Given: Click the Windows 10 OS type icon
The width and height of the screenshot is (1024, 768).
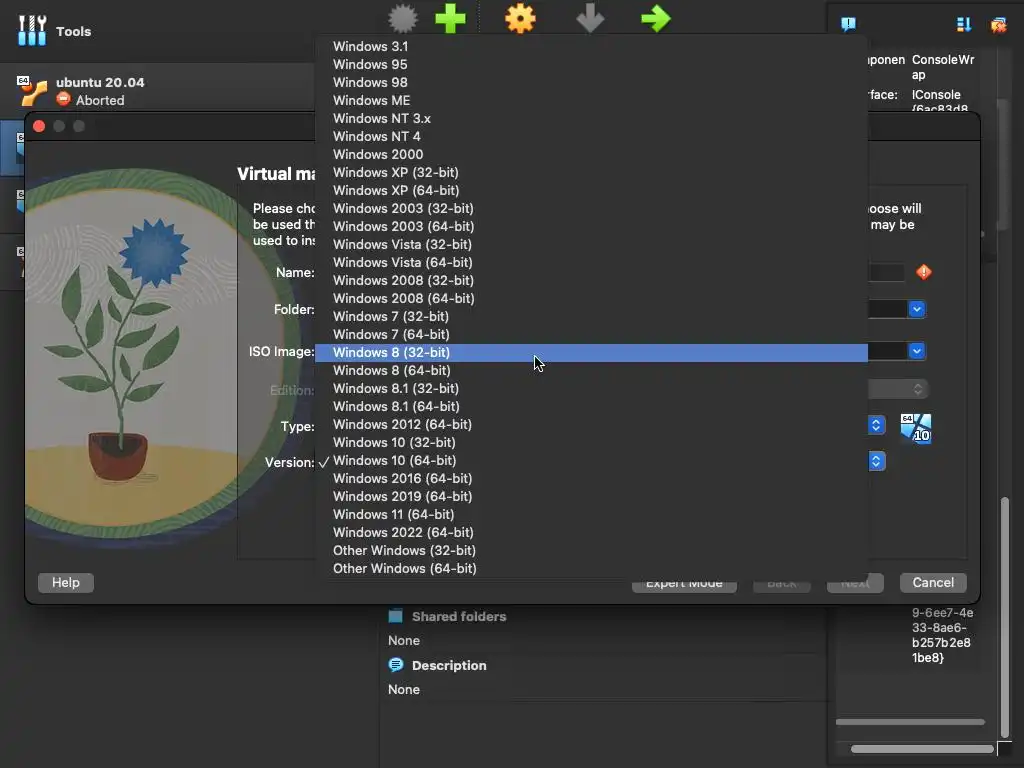Looking at the screenshot, I should [916, 428].
